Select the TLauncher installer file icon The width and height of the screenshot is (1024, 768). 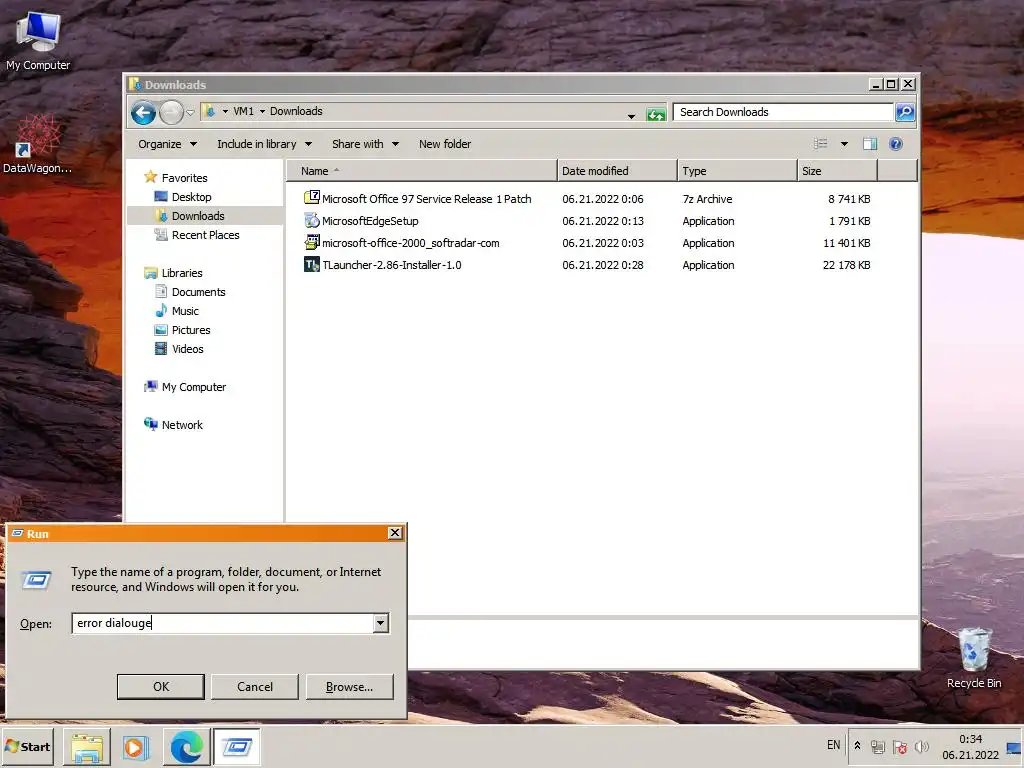pos(312,264)
